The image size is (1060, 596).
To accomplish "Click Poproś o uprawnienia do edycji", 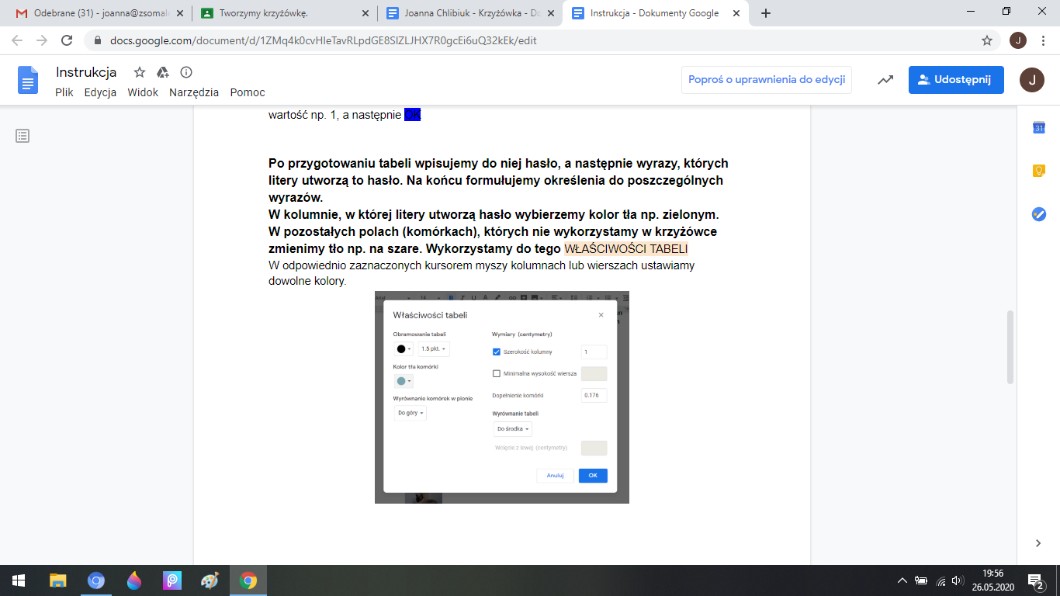I will [766, 80].
